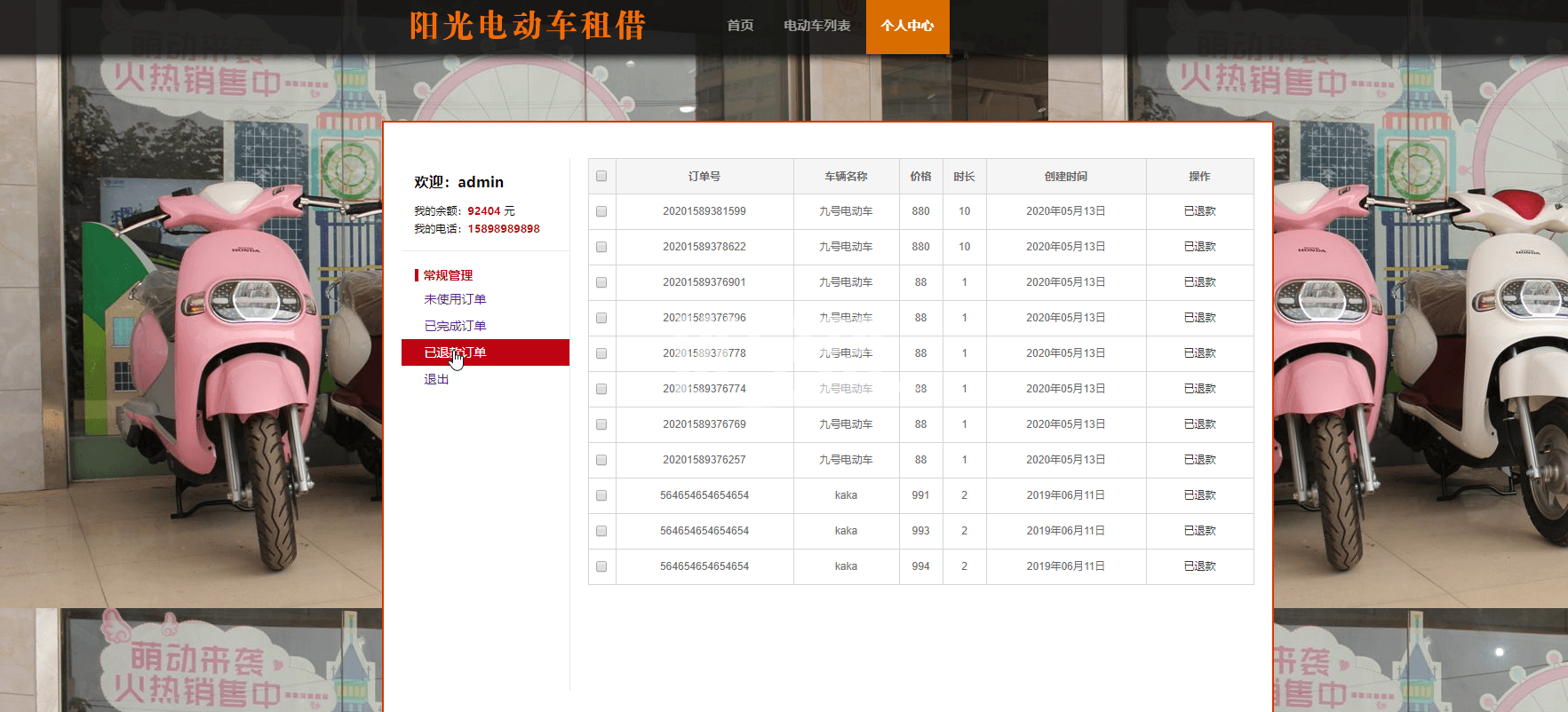Click 已退款 for order 20201589376796
Viewport: 1568px width, 712px height.
click(x=1199, y=318)
